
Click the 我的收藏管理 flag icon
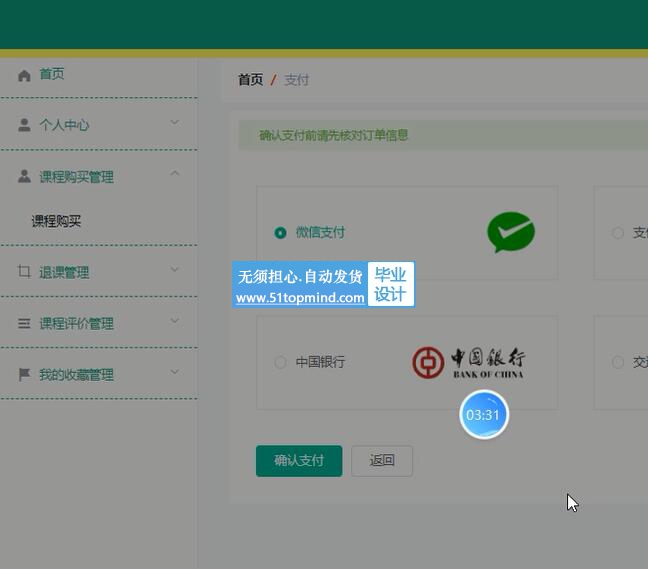pyautogui.click(x=24, y=375)
